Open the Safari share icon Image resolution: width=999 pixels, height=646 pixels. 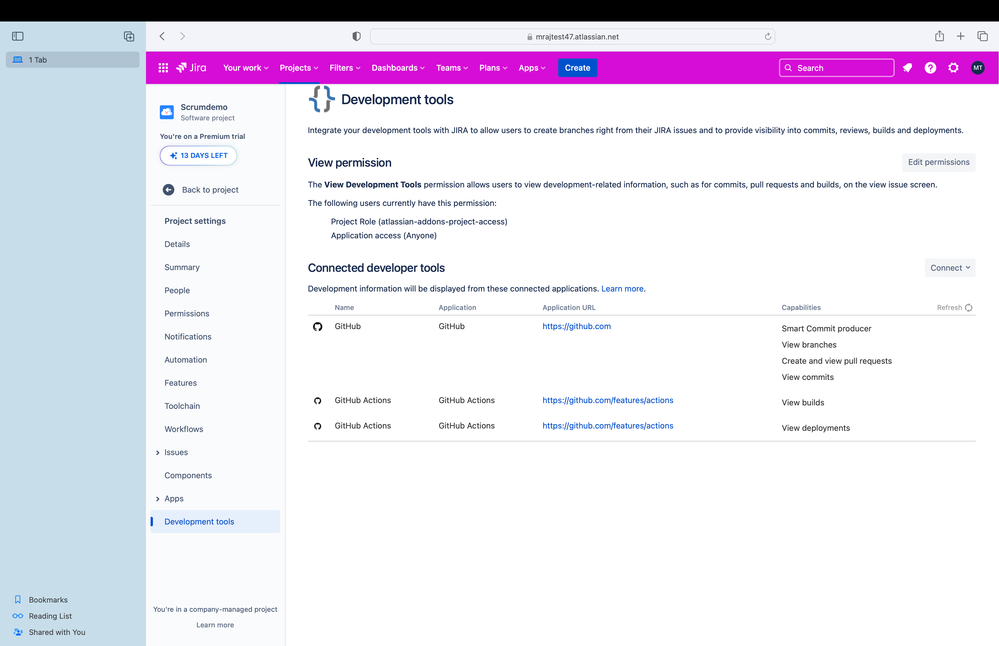pyautogui.click(x=939, y=36)
